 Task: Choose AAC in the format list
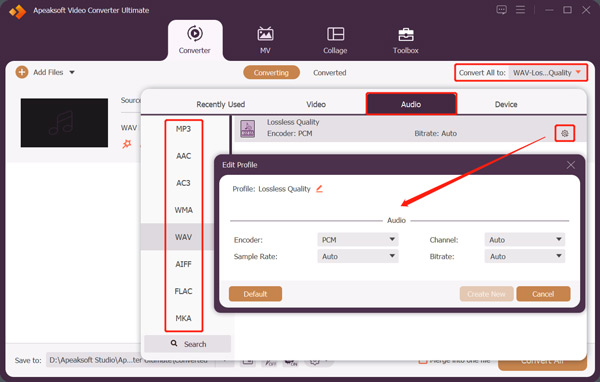point(183,156)
